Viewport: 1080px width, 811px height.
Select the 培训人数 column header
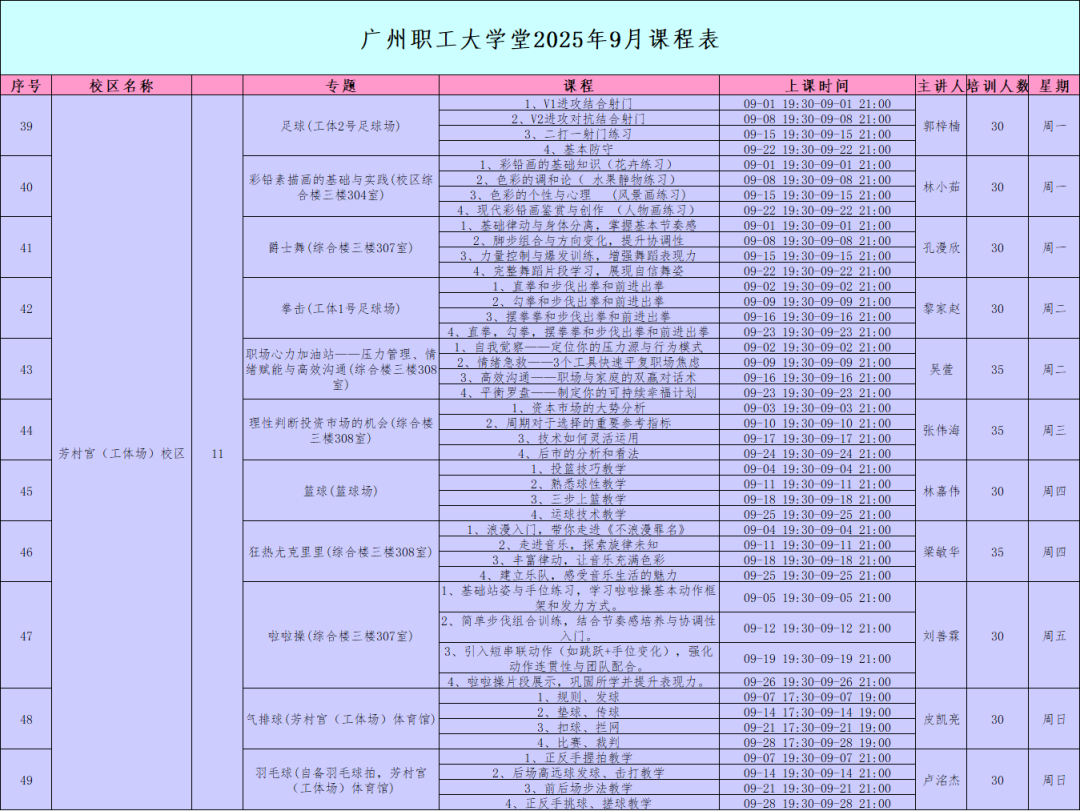[997, 86]
